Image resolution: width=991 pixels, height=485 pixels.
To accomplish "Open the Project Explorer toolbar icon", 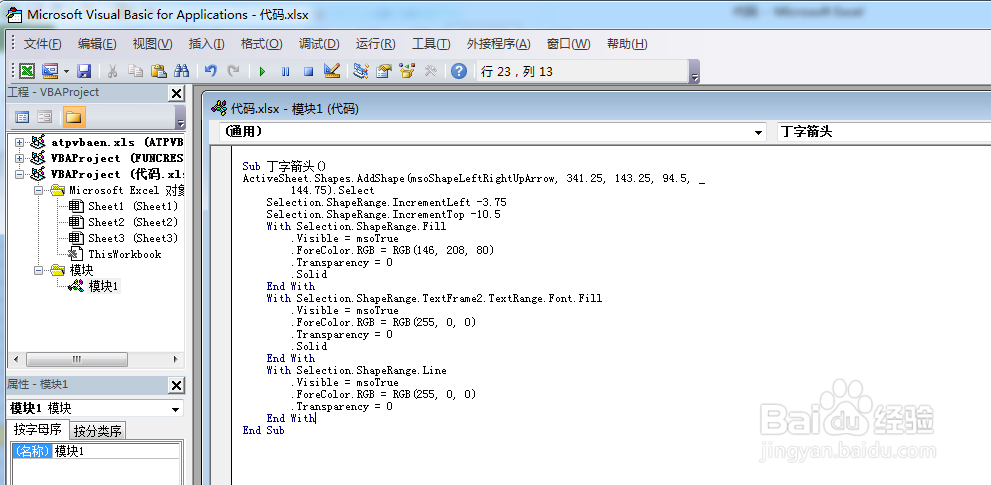I will [361, 71].
